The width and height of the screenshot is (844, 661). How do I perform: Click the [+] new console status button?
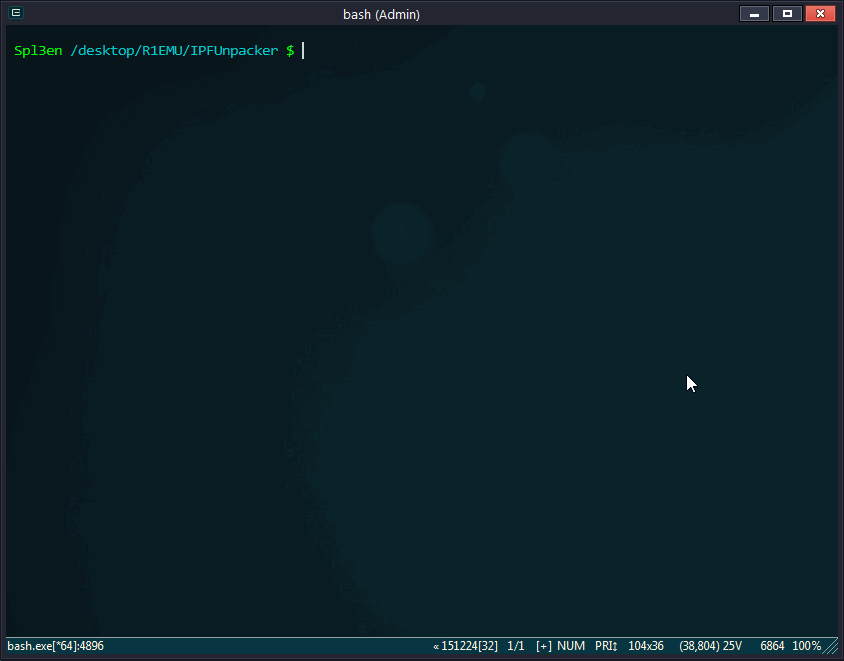click(544, 646)
